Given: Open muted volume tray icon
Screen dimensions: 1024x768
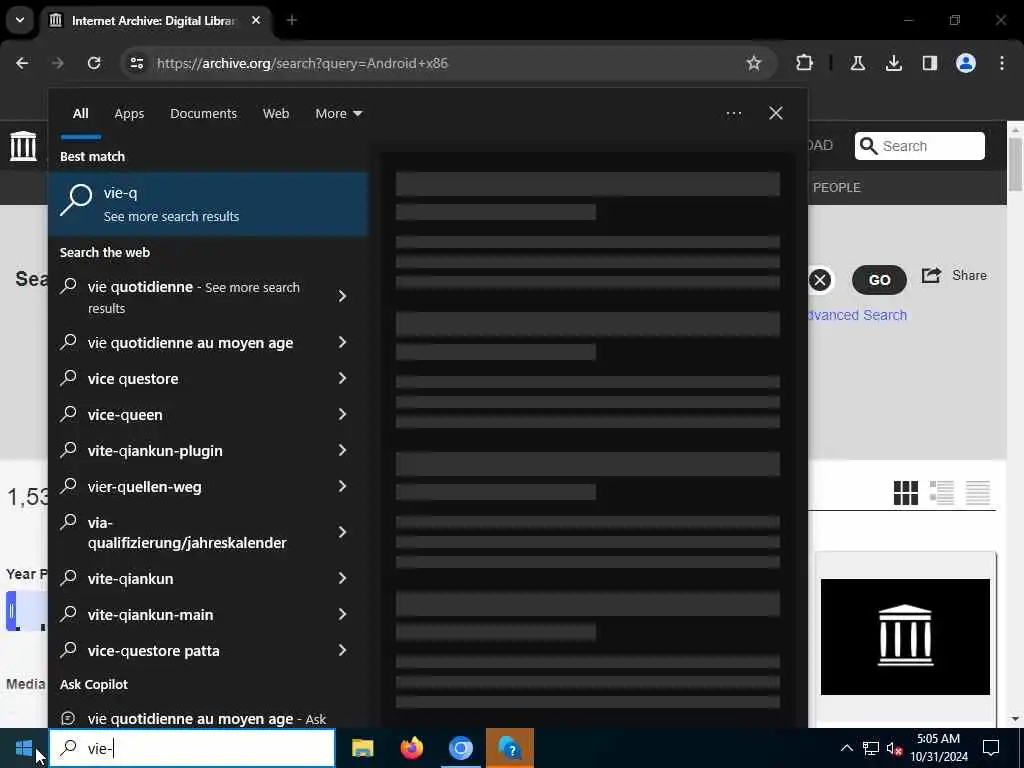Looking at the screenshot, I should tap(894, 748).
